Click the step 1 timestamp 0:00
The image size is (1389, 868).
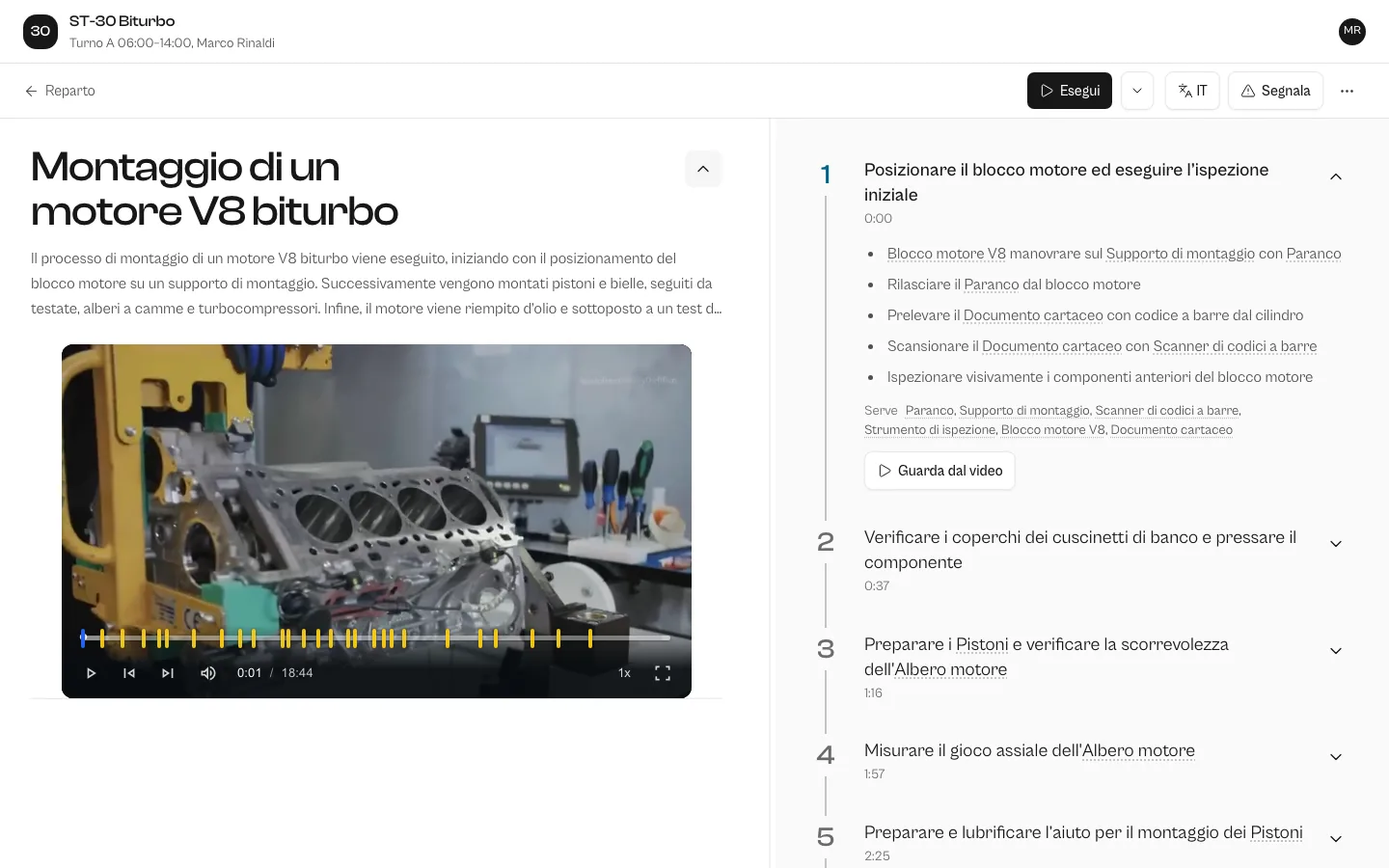(878, 218)
